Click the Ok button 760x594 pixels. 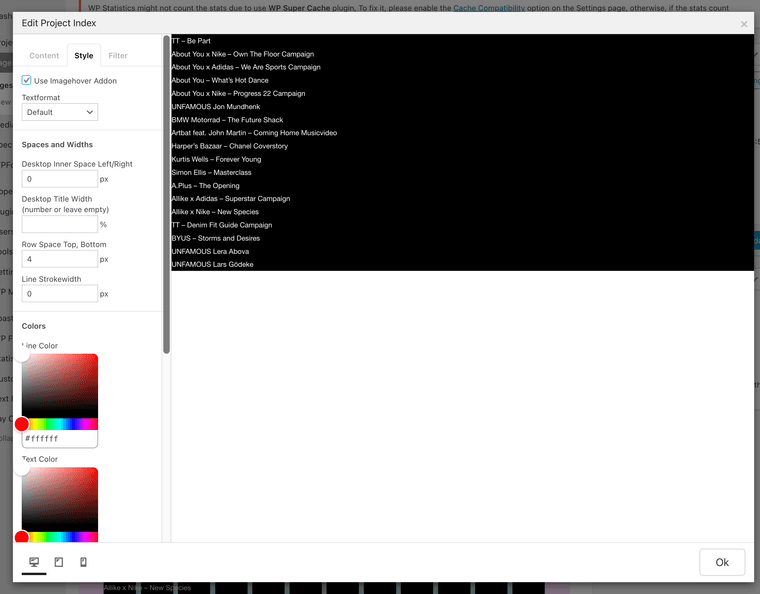point(721,562)
